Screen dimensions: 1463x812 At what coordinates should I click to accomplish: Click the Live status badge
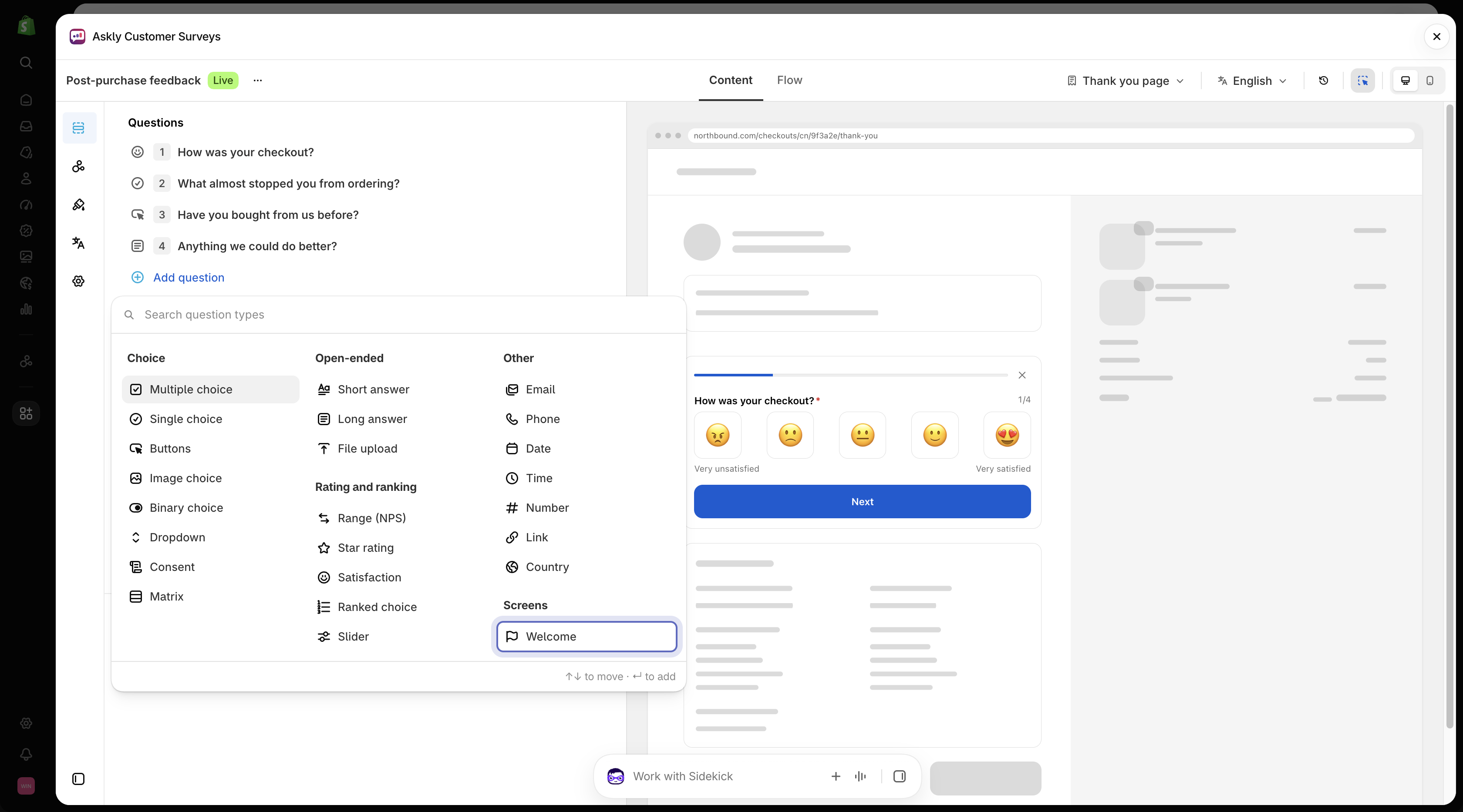pos(222,80)
